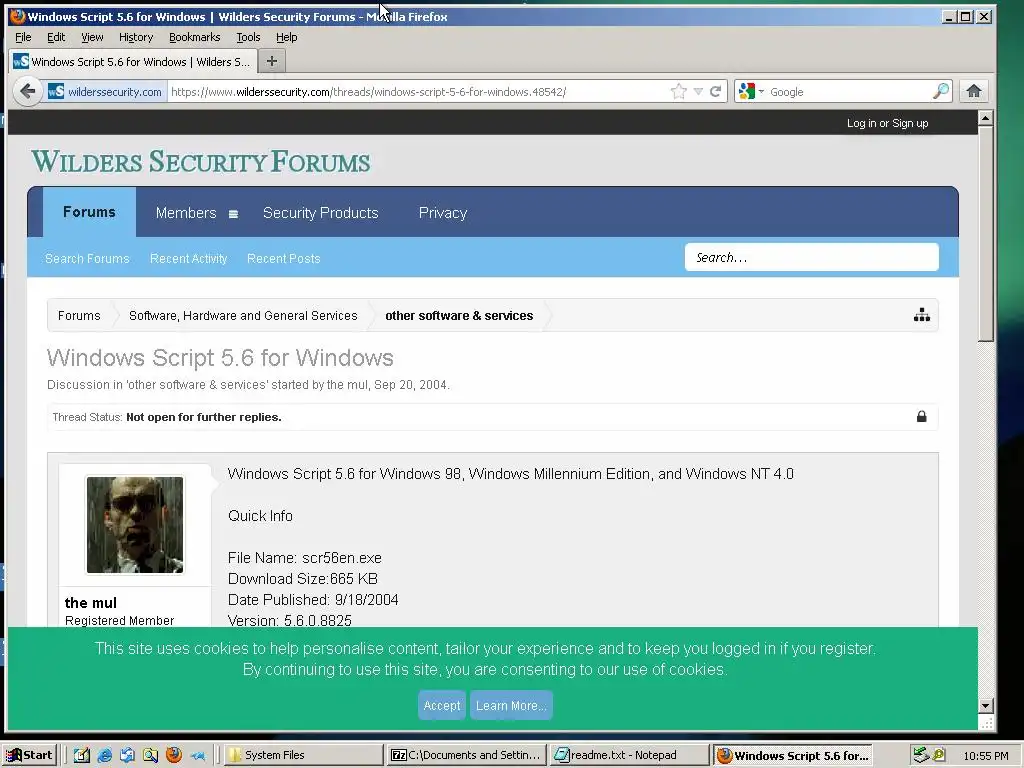
Task: Click the username 'the mul'
Action: click(91, 602)
